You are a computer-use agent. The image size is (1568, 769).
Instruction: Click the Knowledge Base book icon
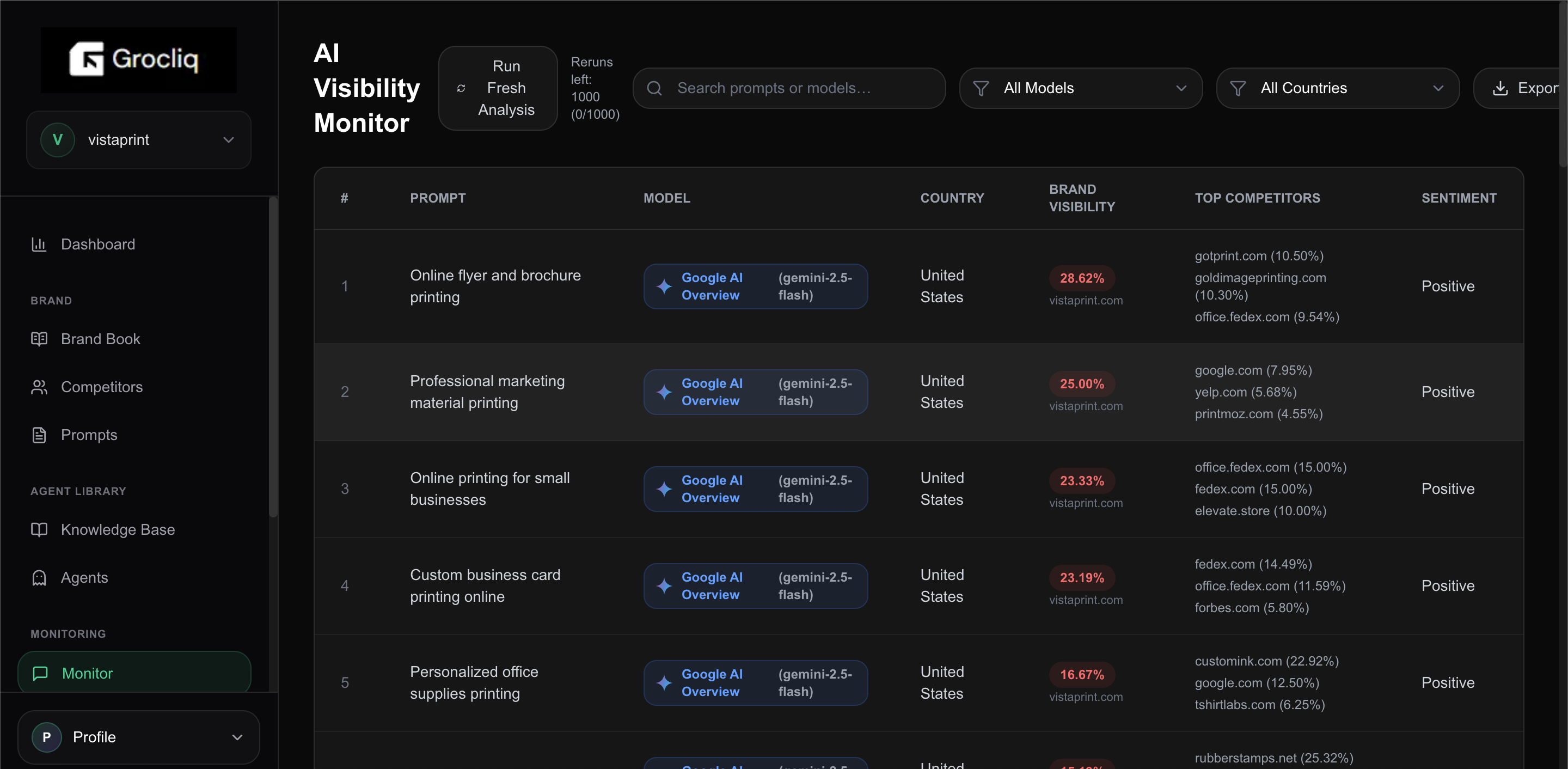tap(39, 530)
